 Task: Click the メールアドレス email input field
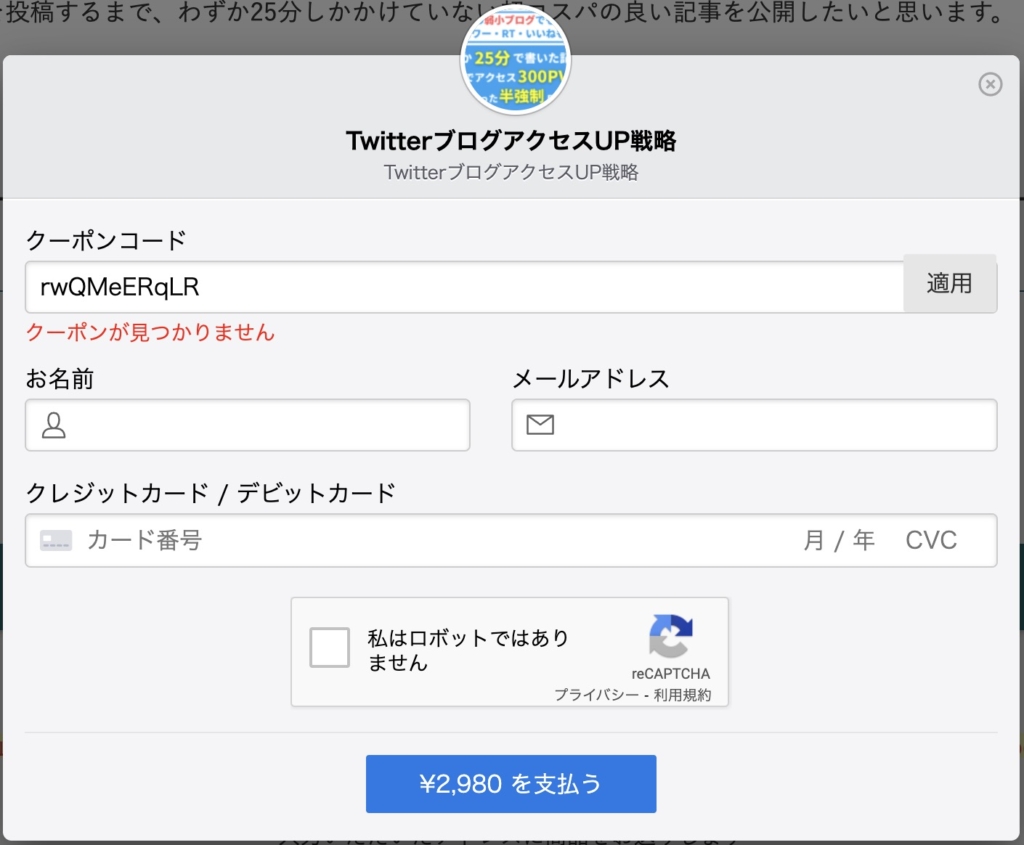coord(754,425)
